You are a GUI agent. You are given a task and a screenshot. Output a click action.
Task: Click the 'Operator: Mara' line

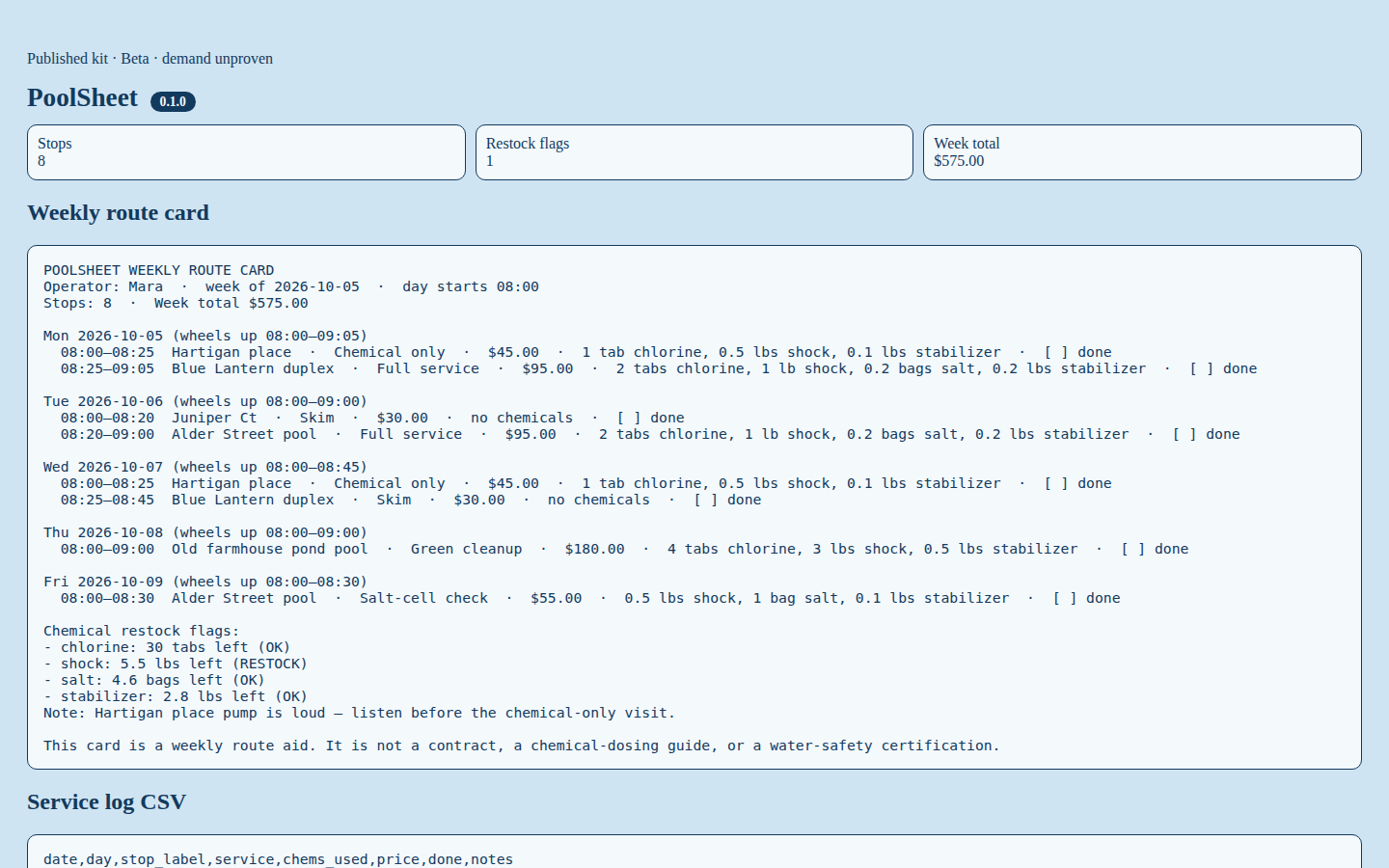291,286
